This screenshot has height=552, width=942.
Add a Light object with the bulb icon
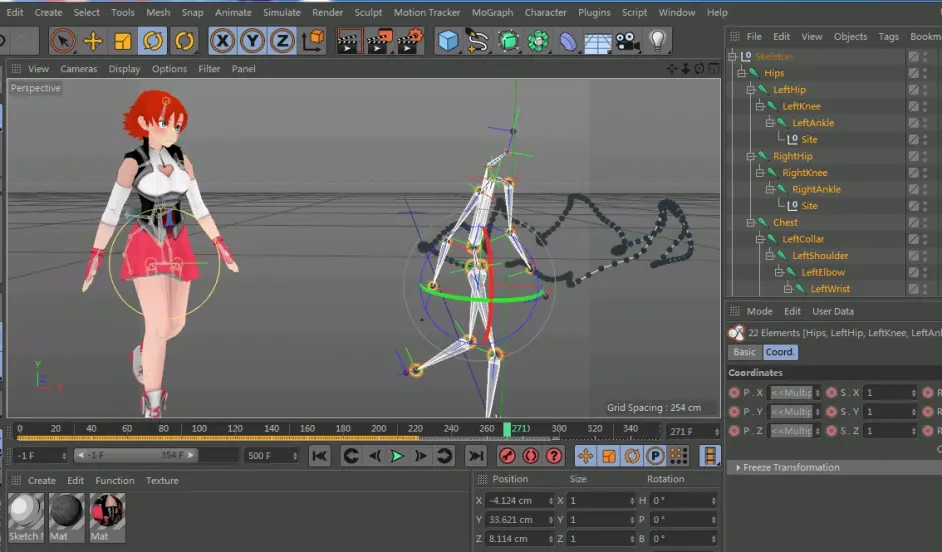[657, 41]
